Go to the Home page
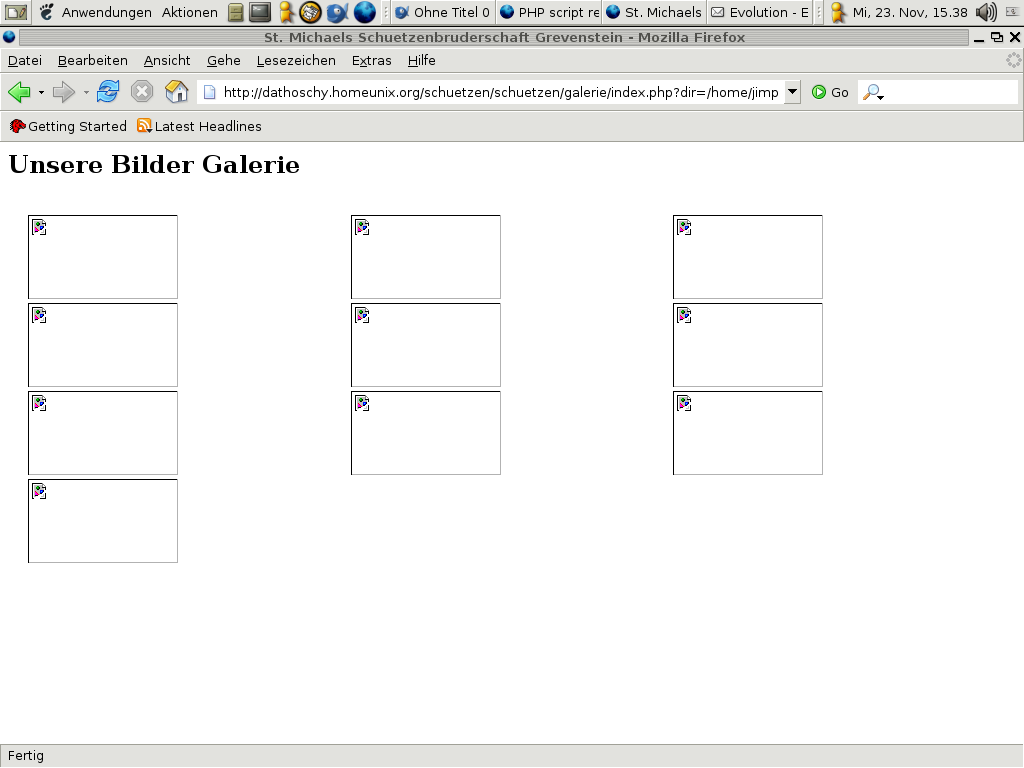This screenshot has height=768, width=1024. 176,92
